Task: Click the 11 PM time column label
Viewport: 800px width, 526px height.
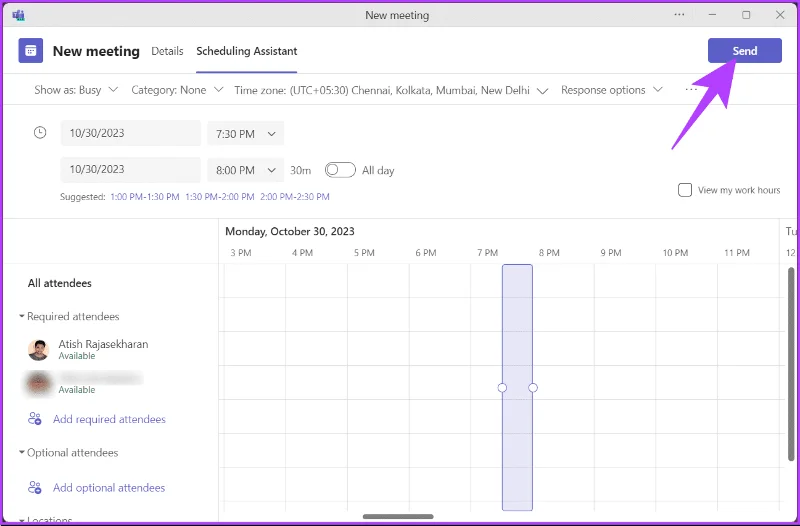Action: [x=737, y=253]
